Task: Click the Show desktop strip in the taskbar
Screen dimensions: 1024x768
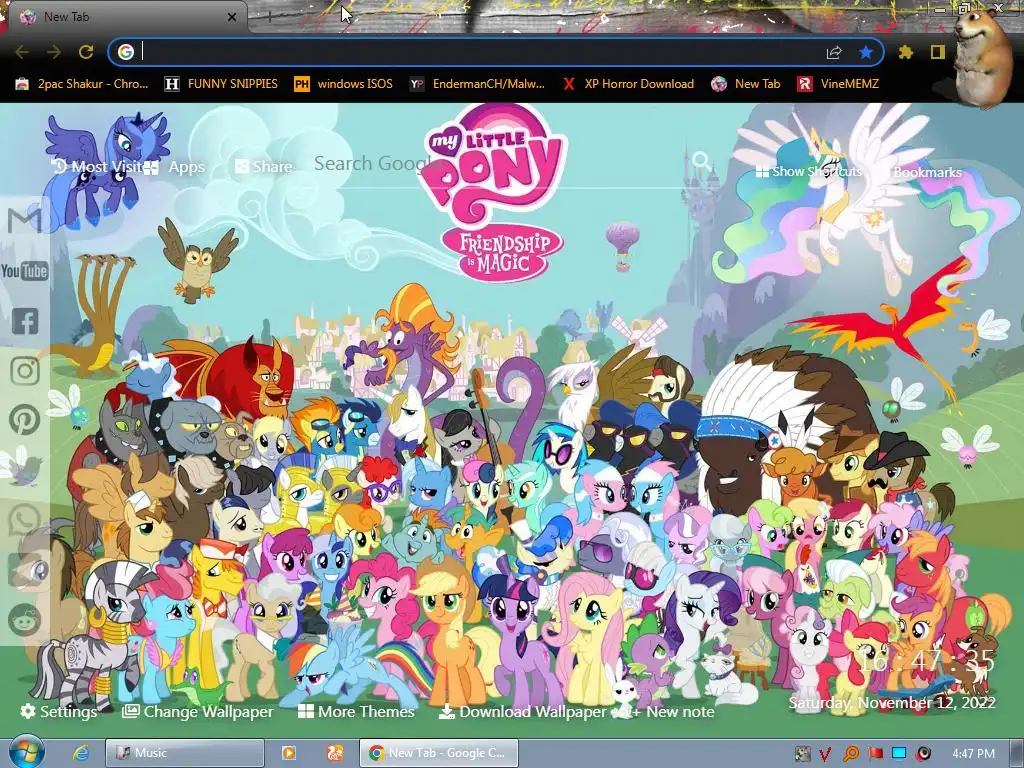Action: click(1017, 753)
